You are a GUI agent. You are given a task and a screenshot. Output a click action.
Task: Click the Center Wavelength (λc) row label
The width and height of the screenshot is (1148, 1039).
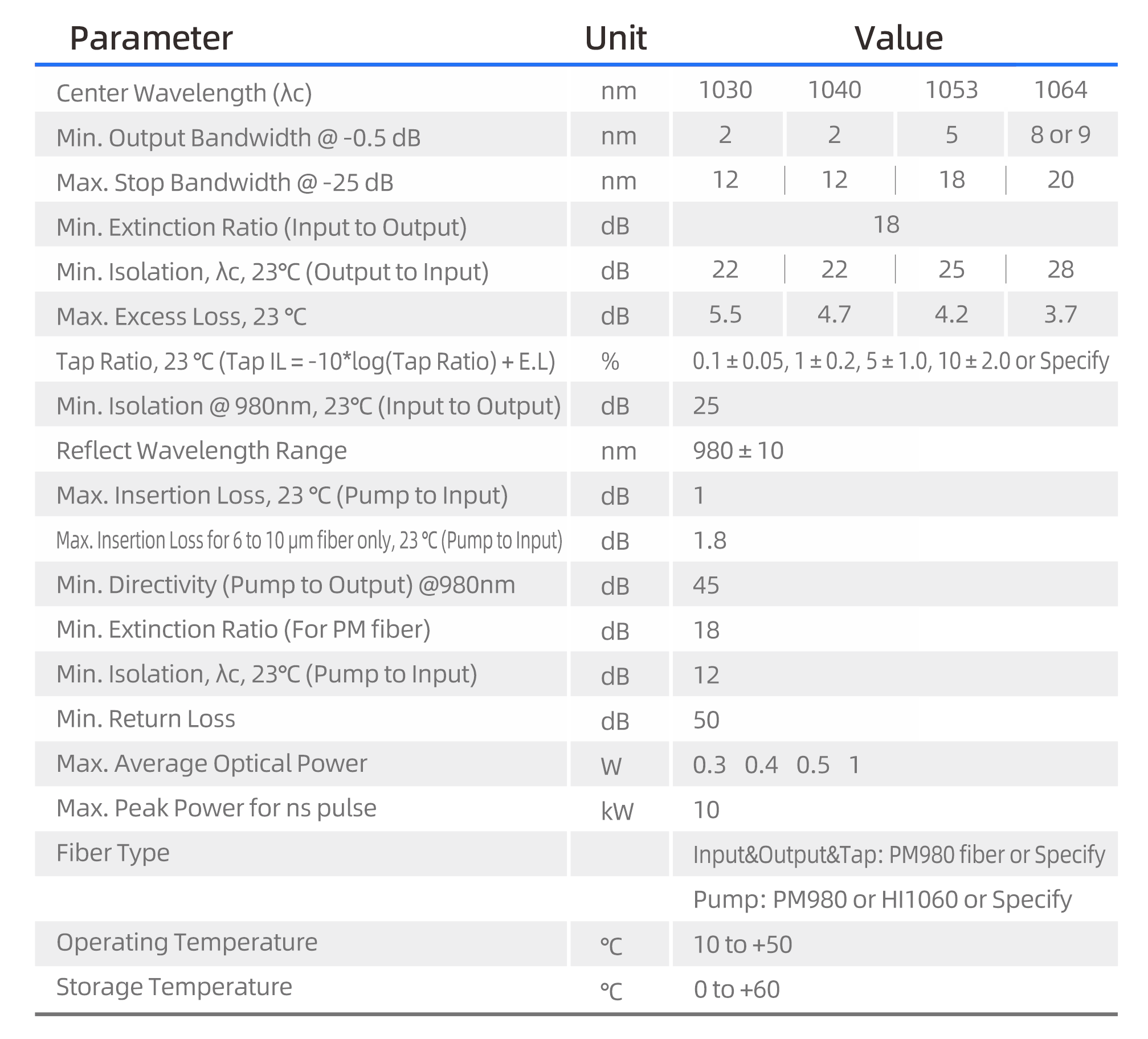[x=184, y=93]
